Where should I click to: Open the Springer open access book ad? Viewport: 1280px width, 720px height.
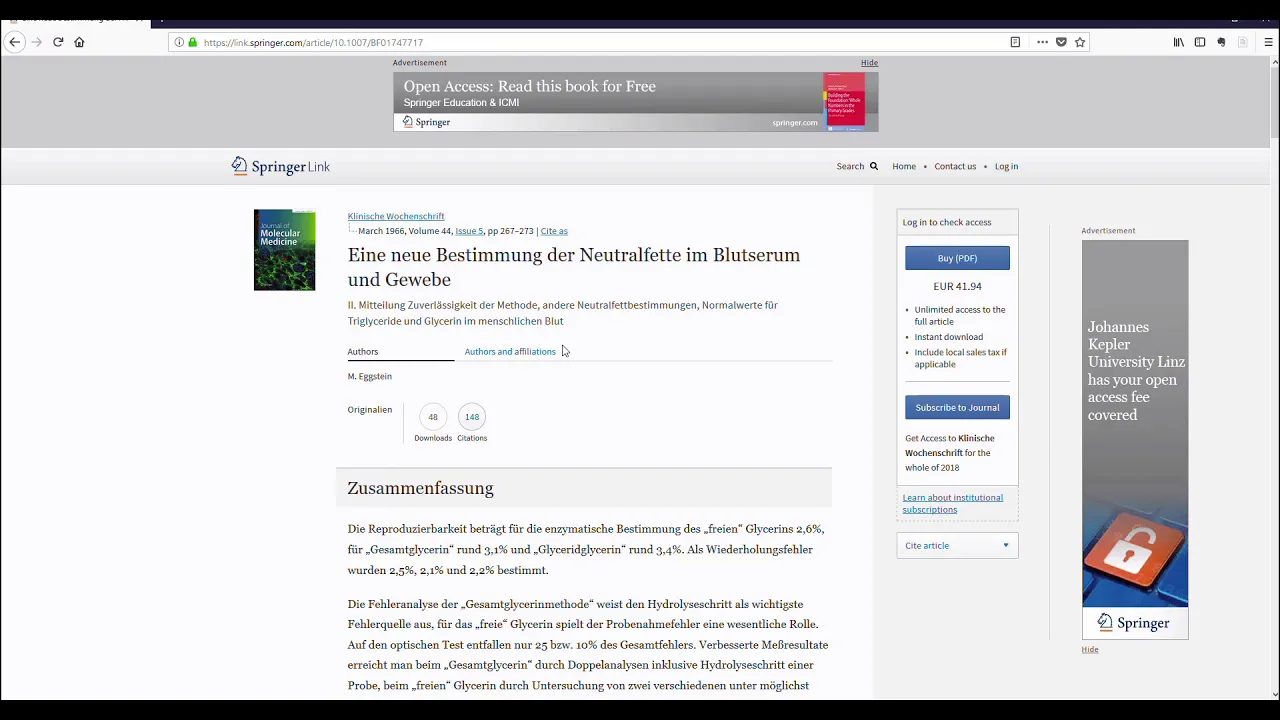(x=636, y=101)
